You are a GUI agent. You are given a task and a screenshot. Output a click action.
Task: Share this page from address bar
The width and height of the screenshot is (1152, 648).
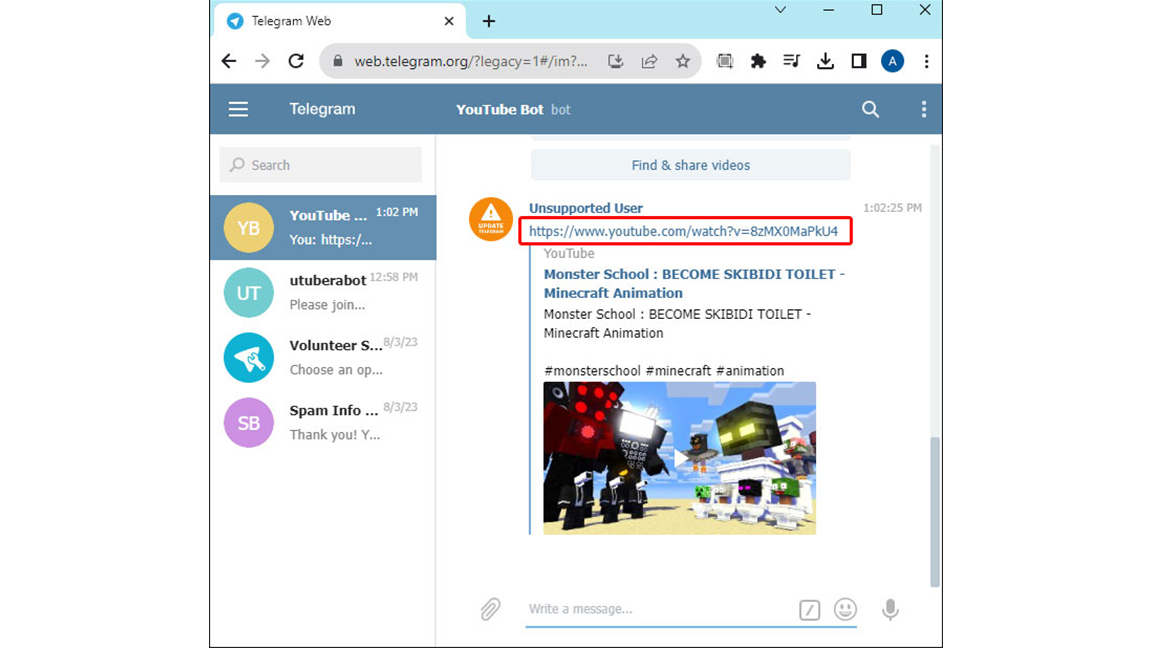649,61
